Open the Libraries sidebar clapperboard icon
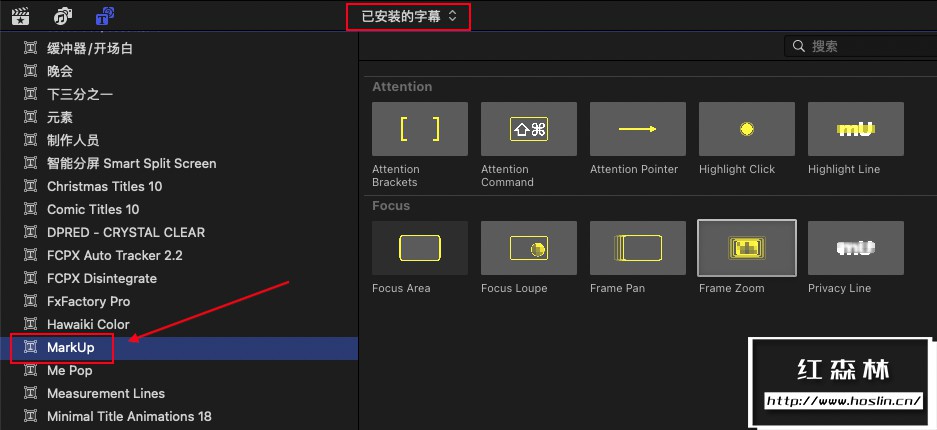937x430 pixels. (x=21, y=17)
